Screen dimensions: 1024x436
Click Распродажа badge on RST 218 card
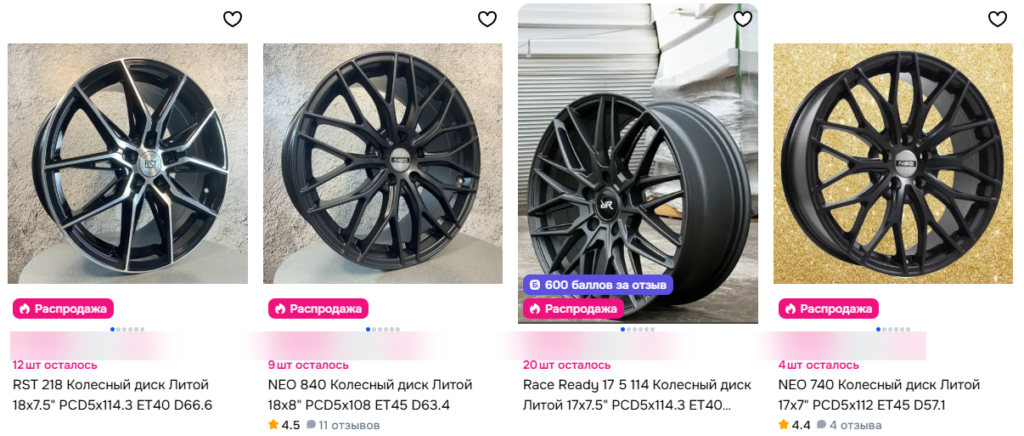pos(62,308)
